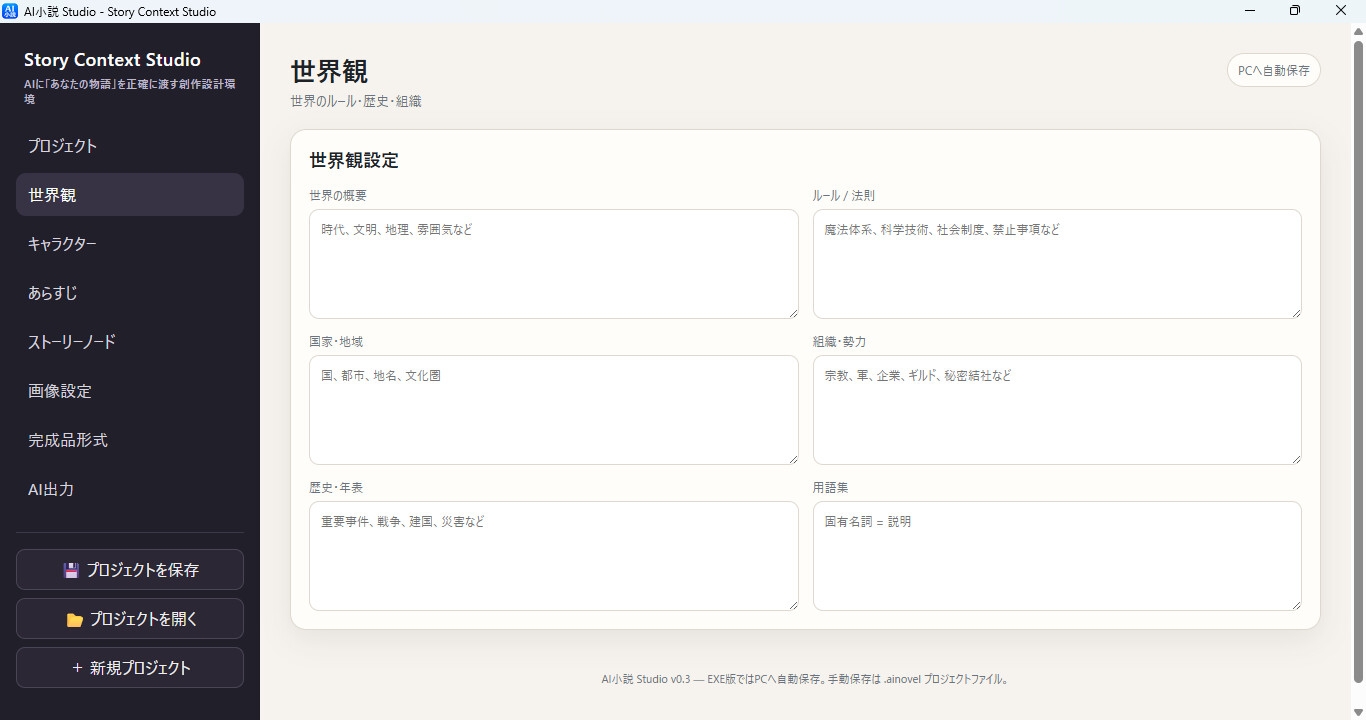Click the プロジェクトを開く button
The width and height of the screenshot is (1366, 720).
pos(130,619)
